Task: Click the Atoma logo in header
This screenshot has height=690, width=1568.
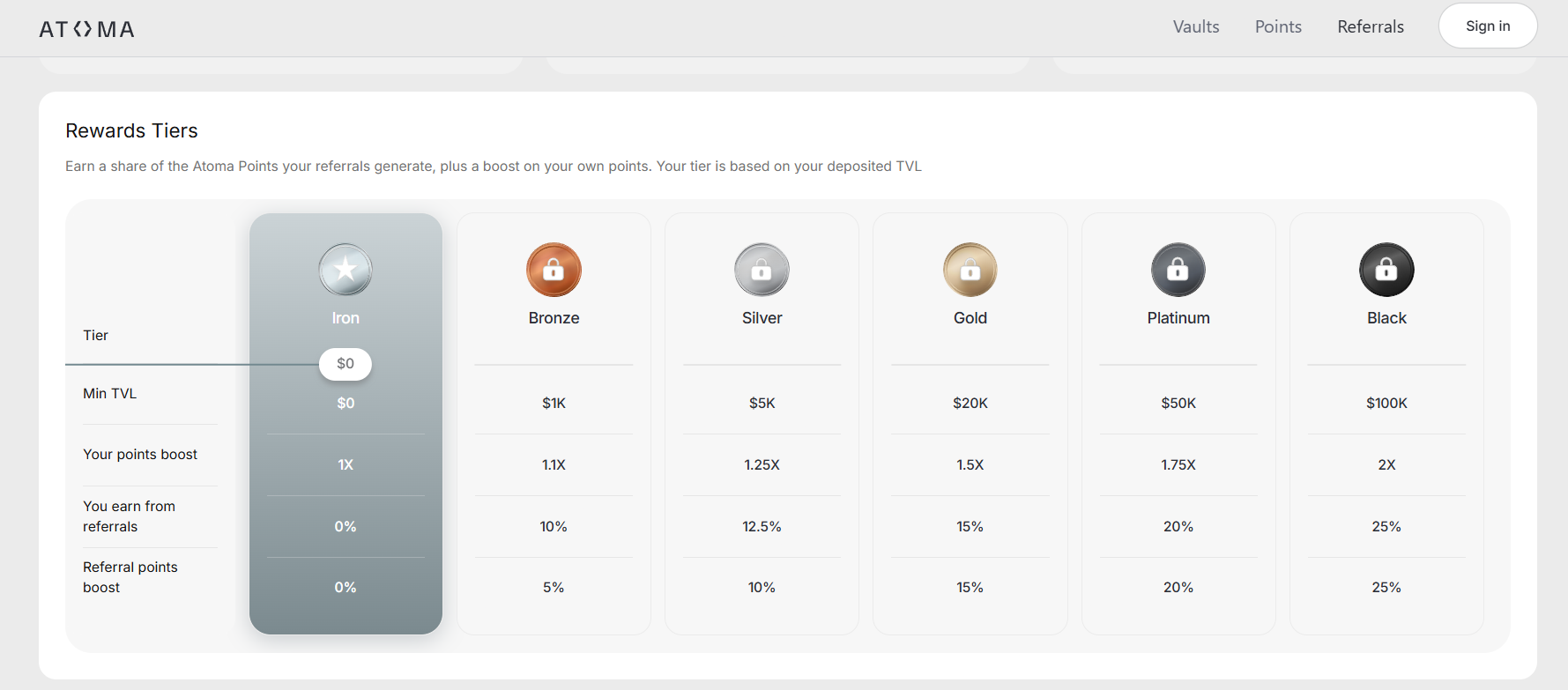Action: coord(87,29)
